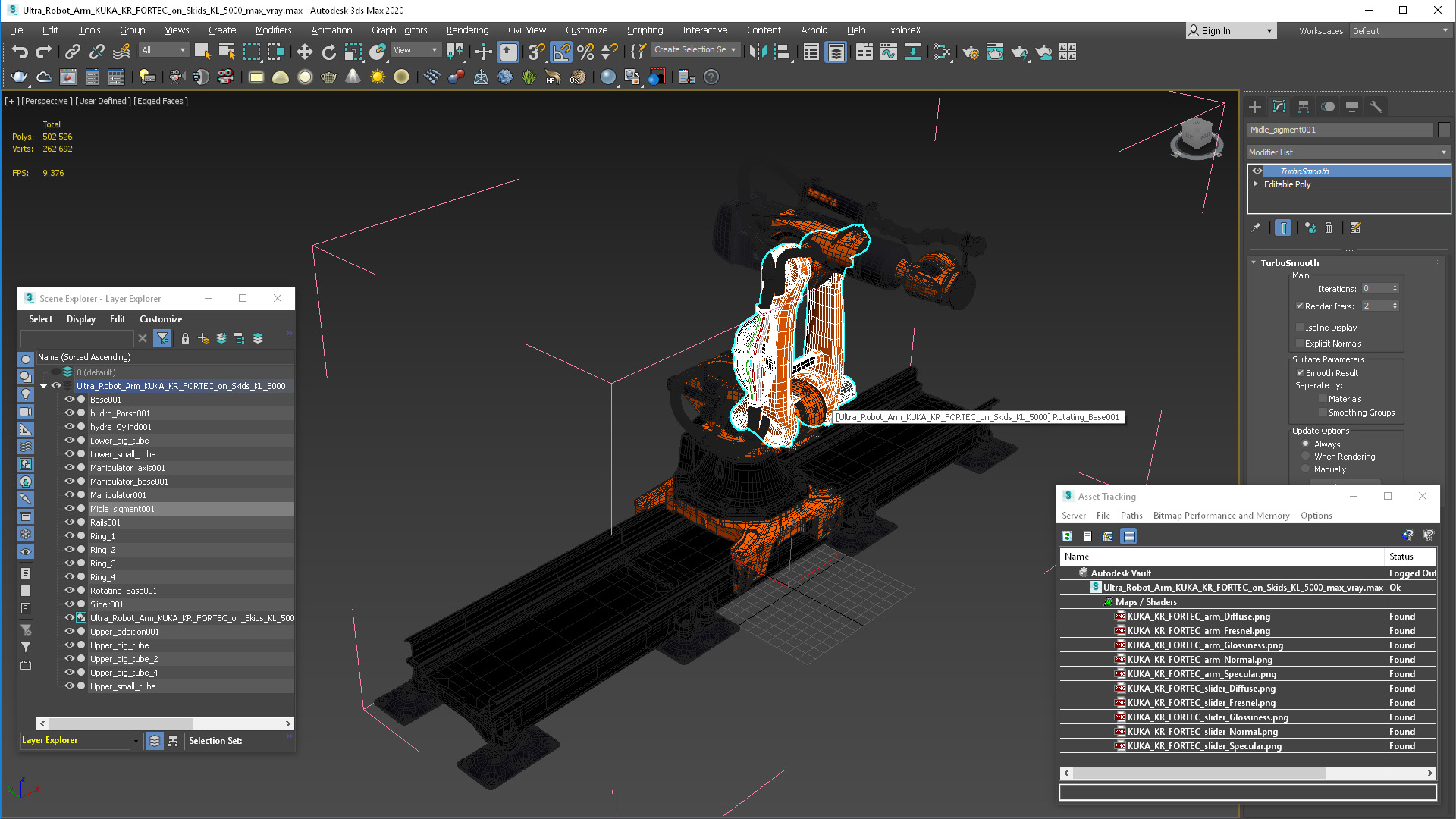This screenshot has height=819, width=1456.
Task: Enable Smoothing Groups checkbox
Action: (x=1323, y=413)
